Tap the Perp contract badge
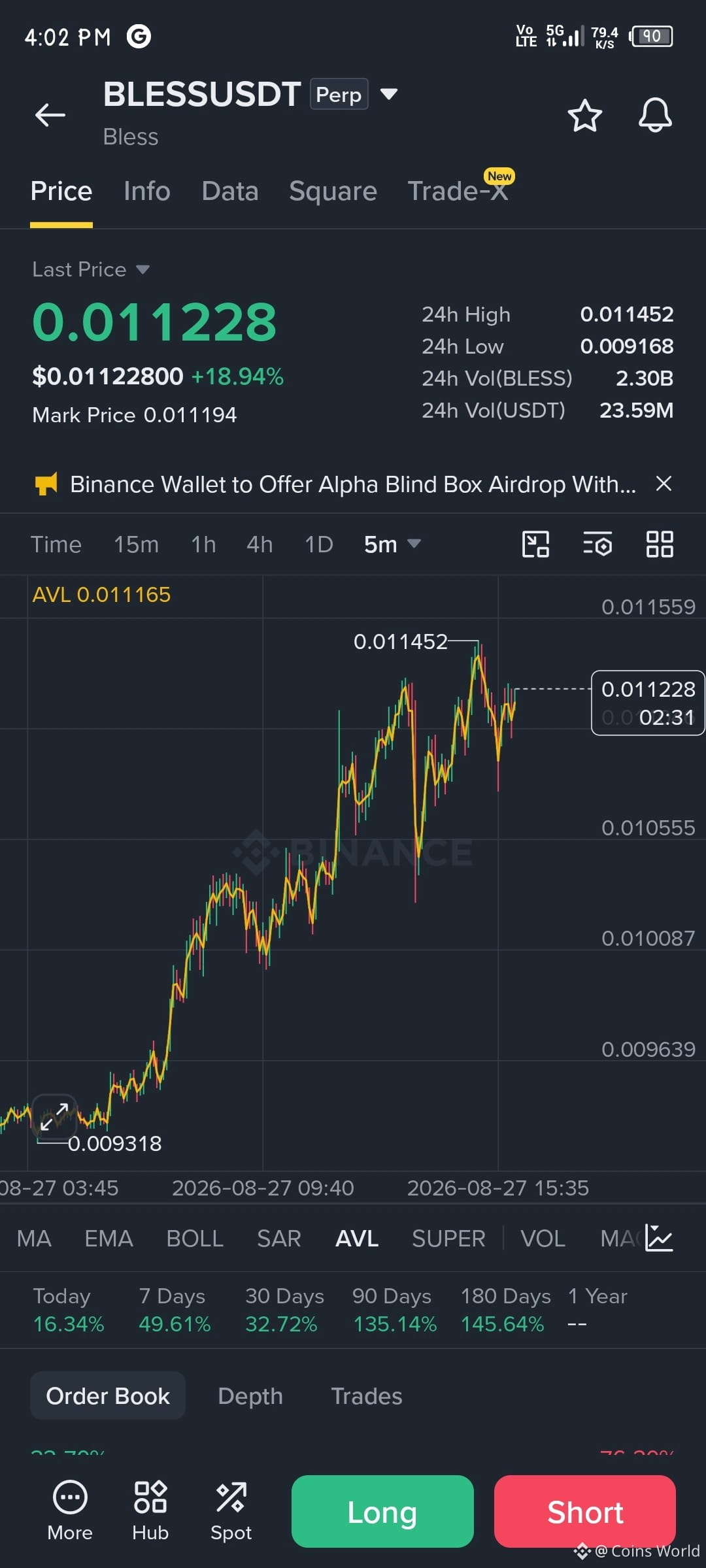 point(339,94)
